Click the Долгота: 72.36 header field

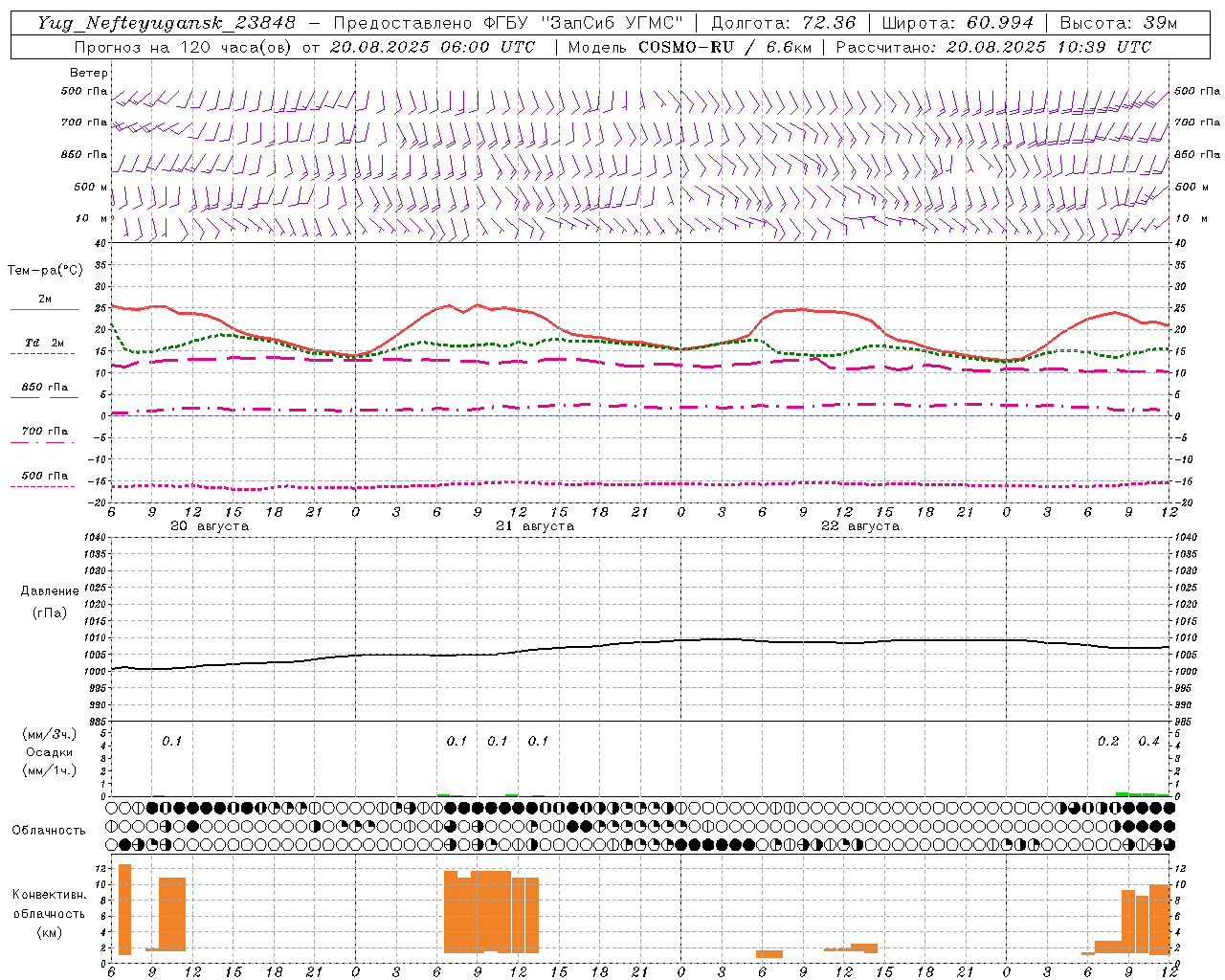tap(783, 23)
